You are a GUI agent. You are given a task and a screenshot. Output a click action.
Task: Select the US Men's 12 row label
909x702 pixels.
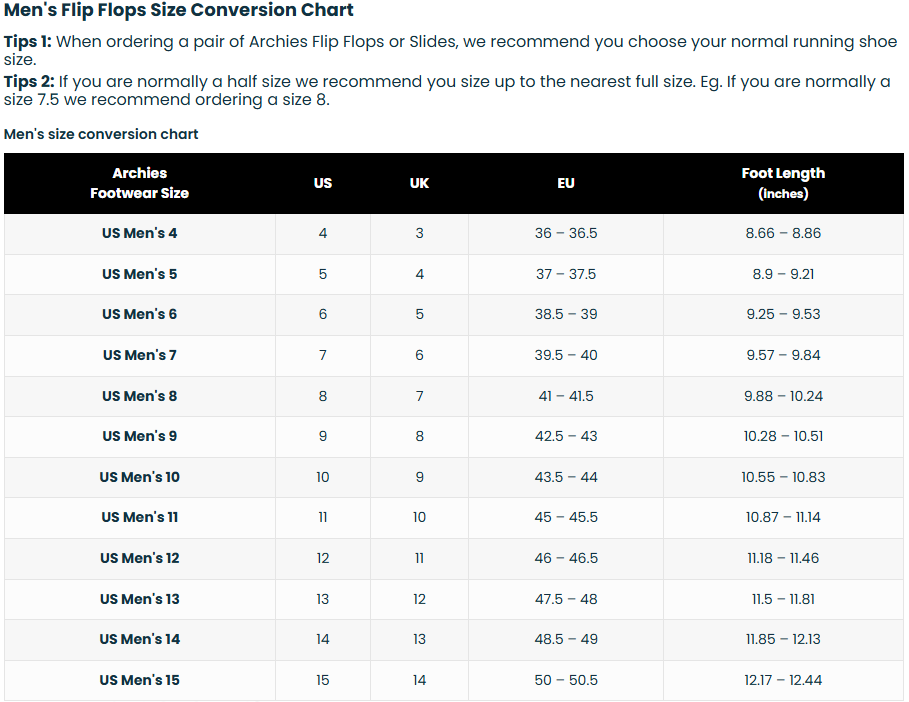pyautogui.click(x=140, y=558)
